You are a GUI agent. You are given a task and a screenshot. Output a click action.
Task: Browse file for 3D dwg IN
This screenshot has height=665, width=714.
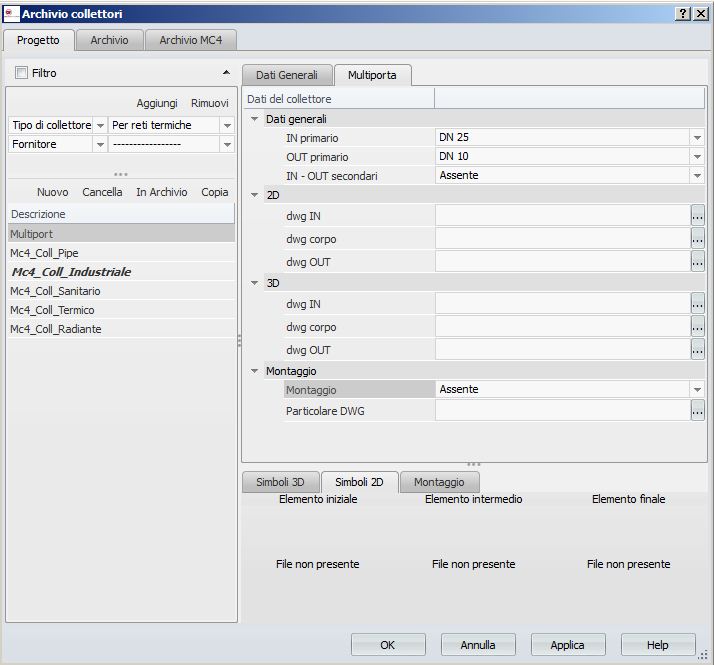698,304
